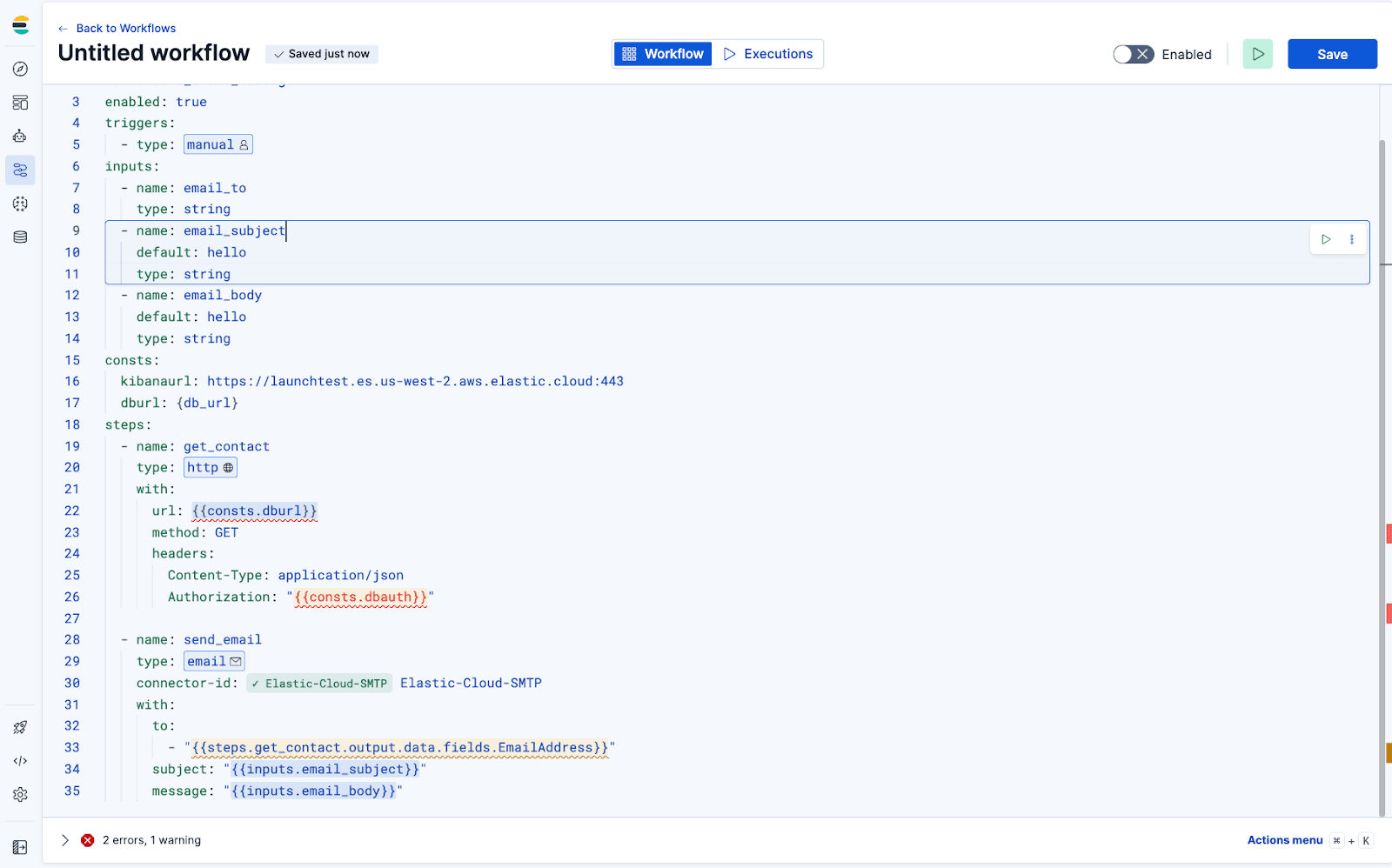
Task: Open the manual trigger type badge dropdown
Action: coord(217,144)
